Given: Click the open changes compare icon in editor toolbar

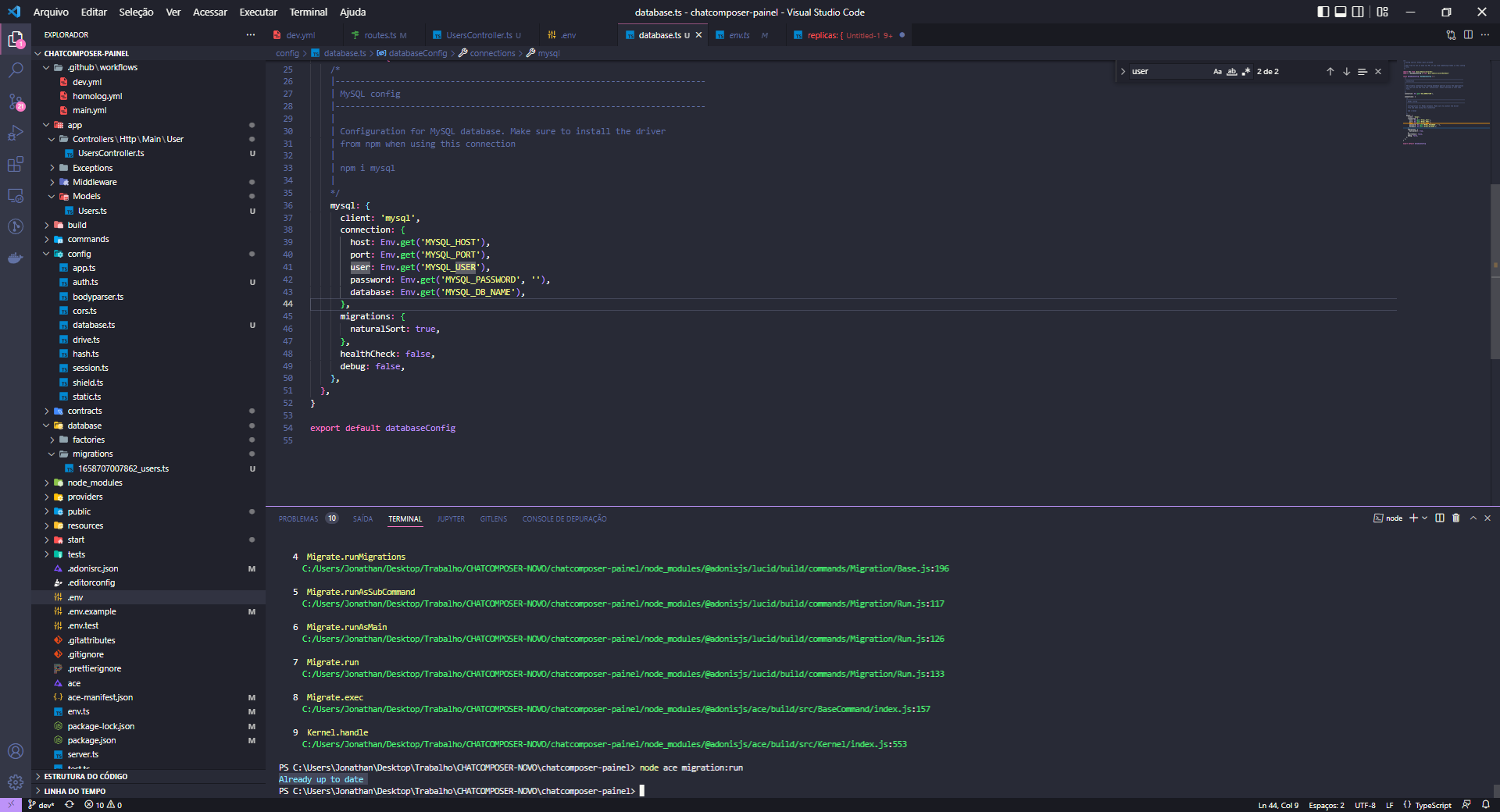Looking at the screenshot, I should pyautogui.click(x=1451, y=35).
